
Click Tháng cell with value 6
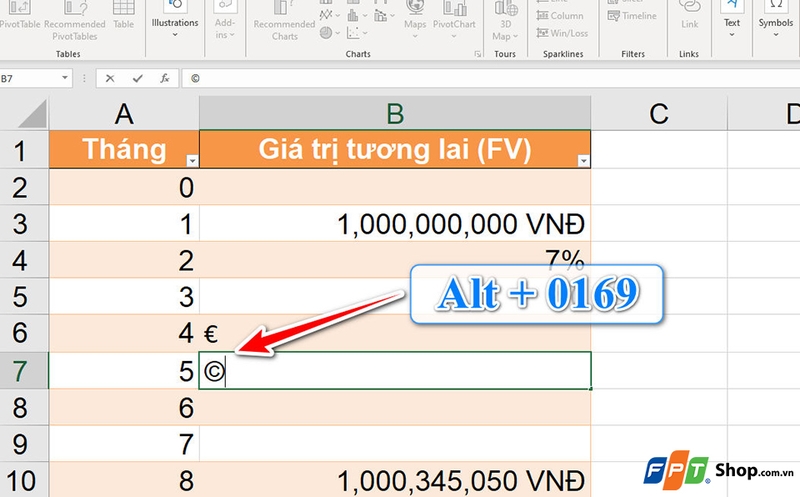click(x=124, y=407)
